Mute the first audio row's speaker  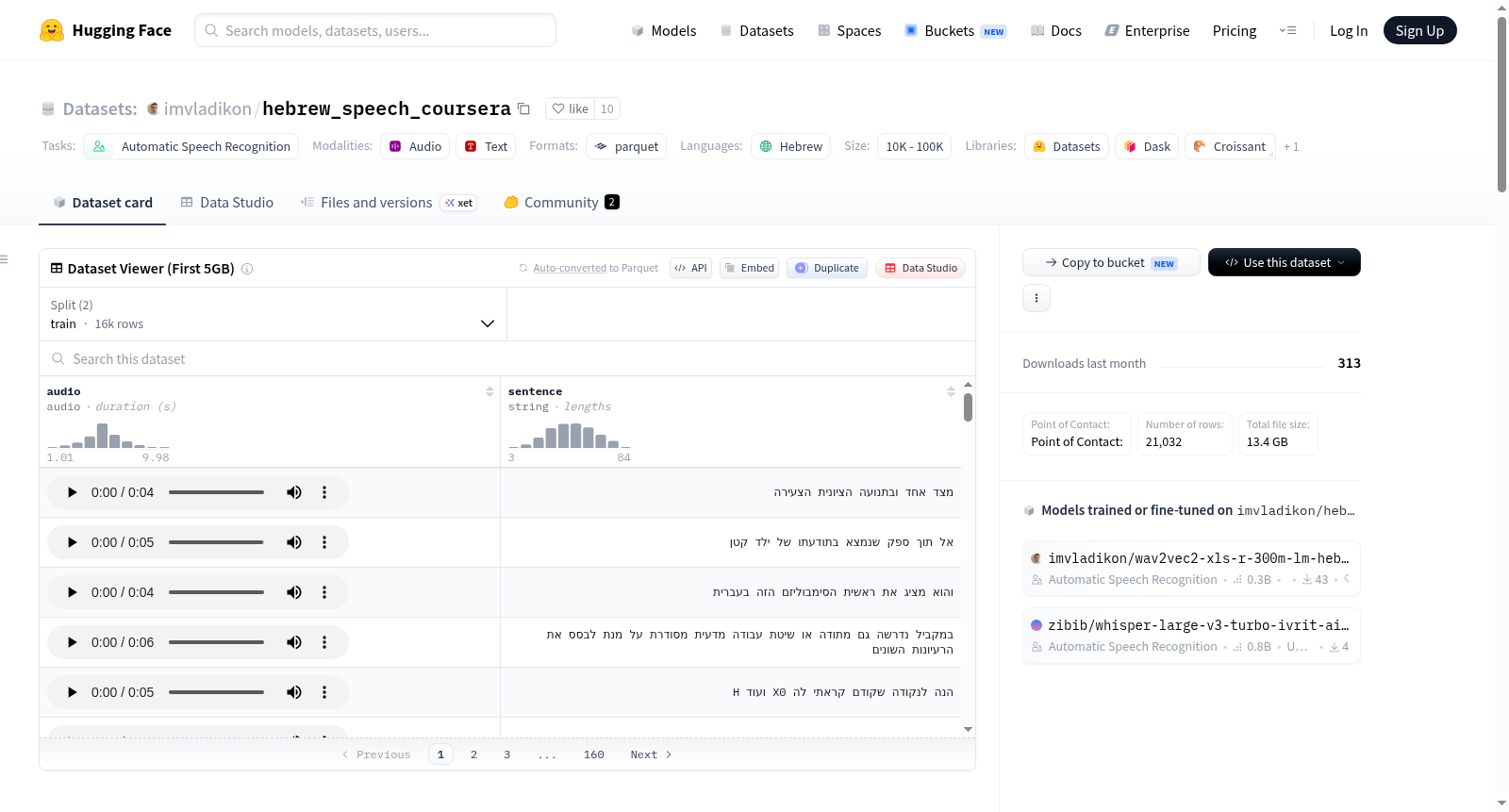pyautogui.click(x=294, y=492)
